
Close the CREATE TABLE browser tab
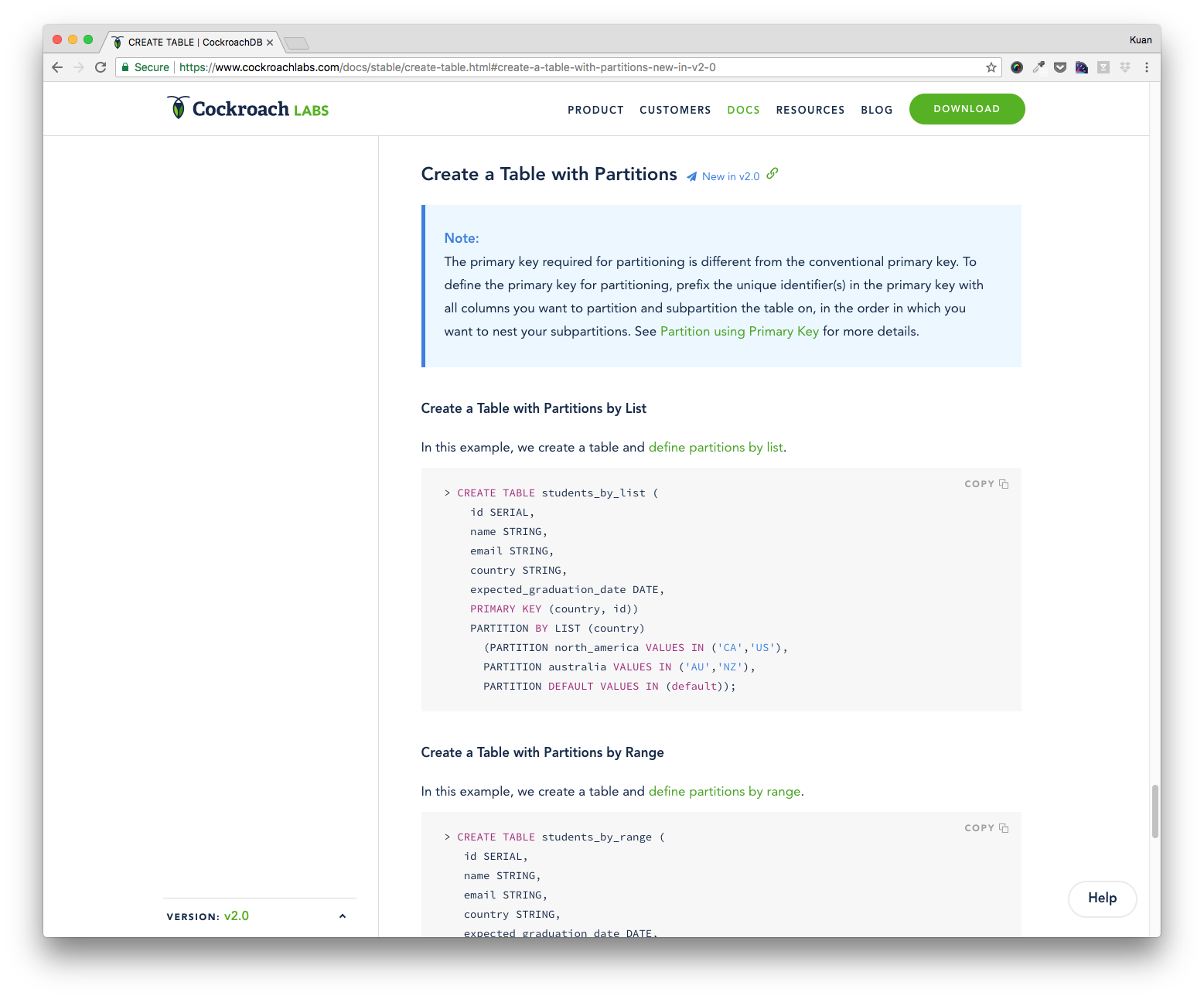point(270,43)
